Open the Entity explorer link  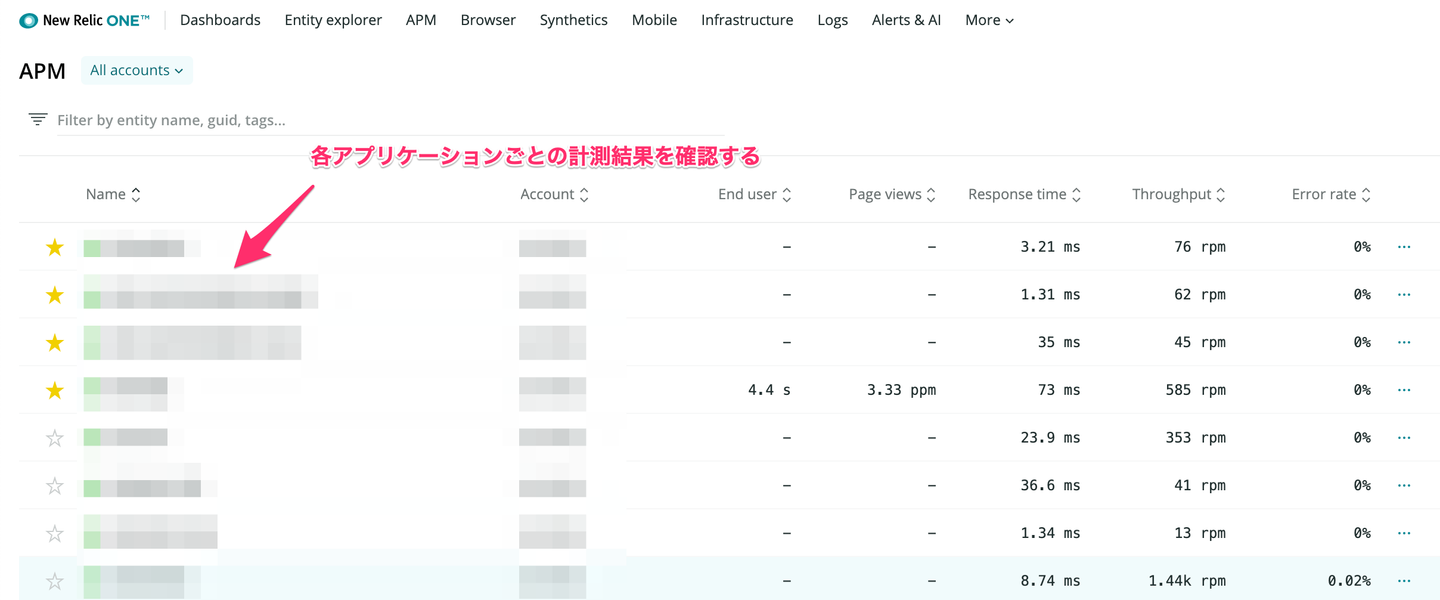333,20
